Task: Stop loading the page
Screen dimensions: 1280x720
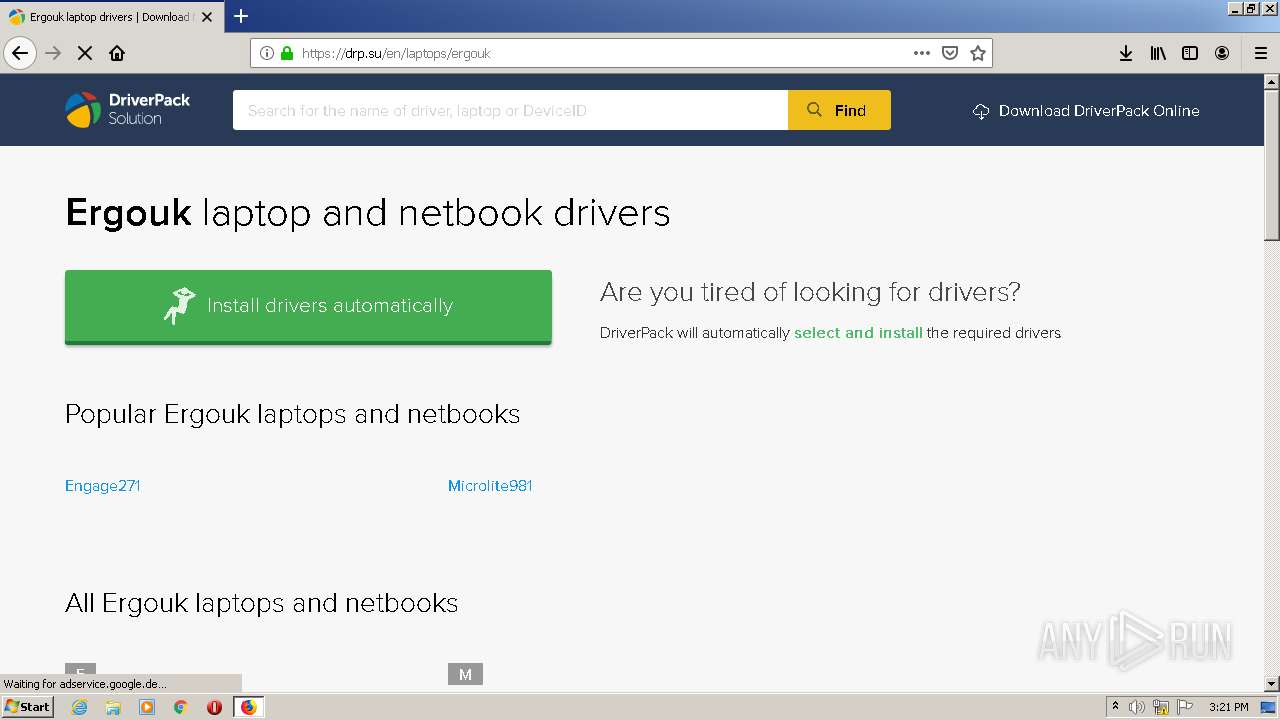Action: click(x=85, y=53)
